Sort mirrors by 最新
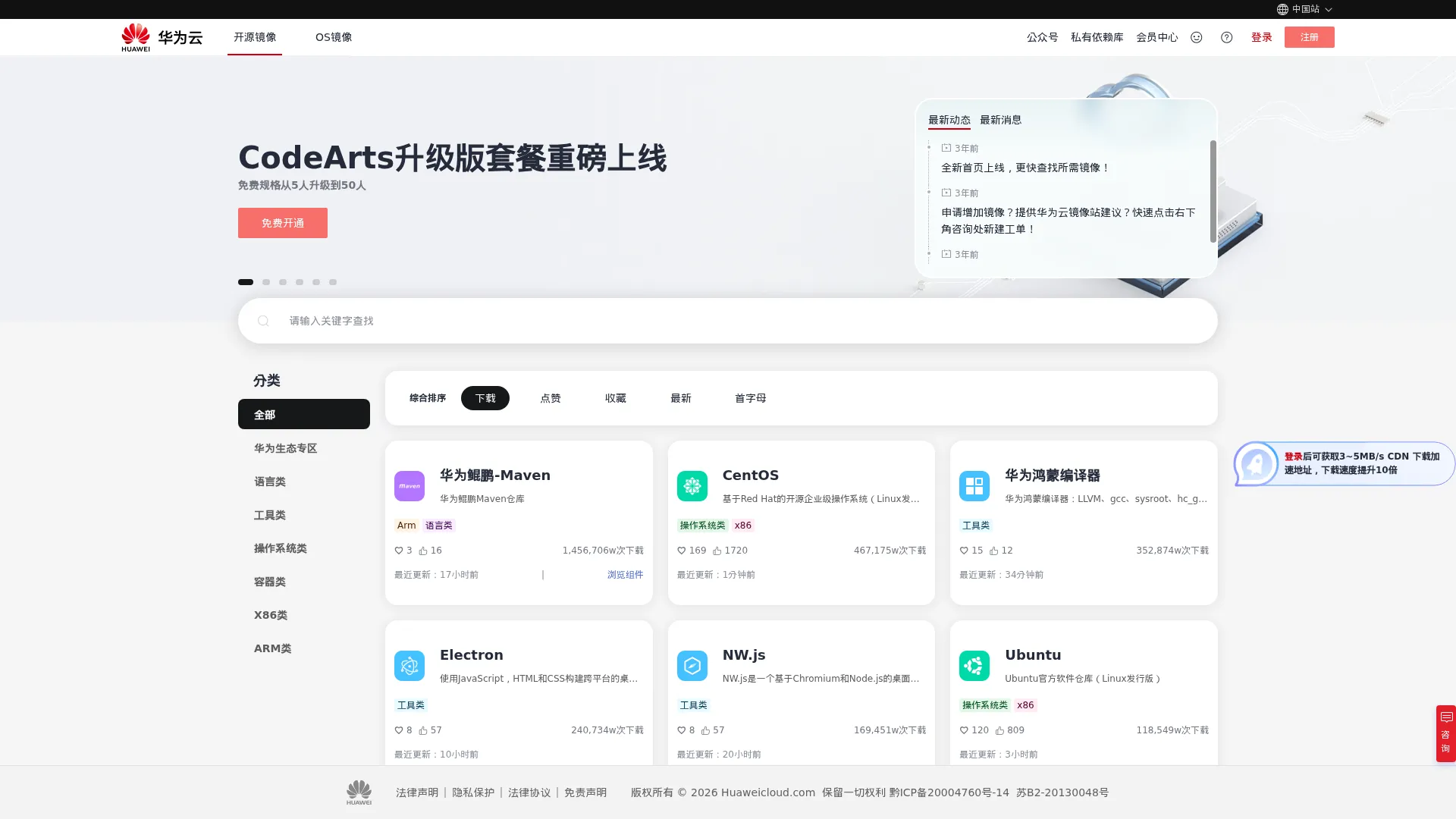This screenshot has width=1456, height=819. pyautogui.click(x=681, y=398)
